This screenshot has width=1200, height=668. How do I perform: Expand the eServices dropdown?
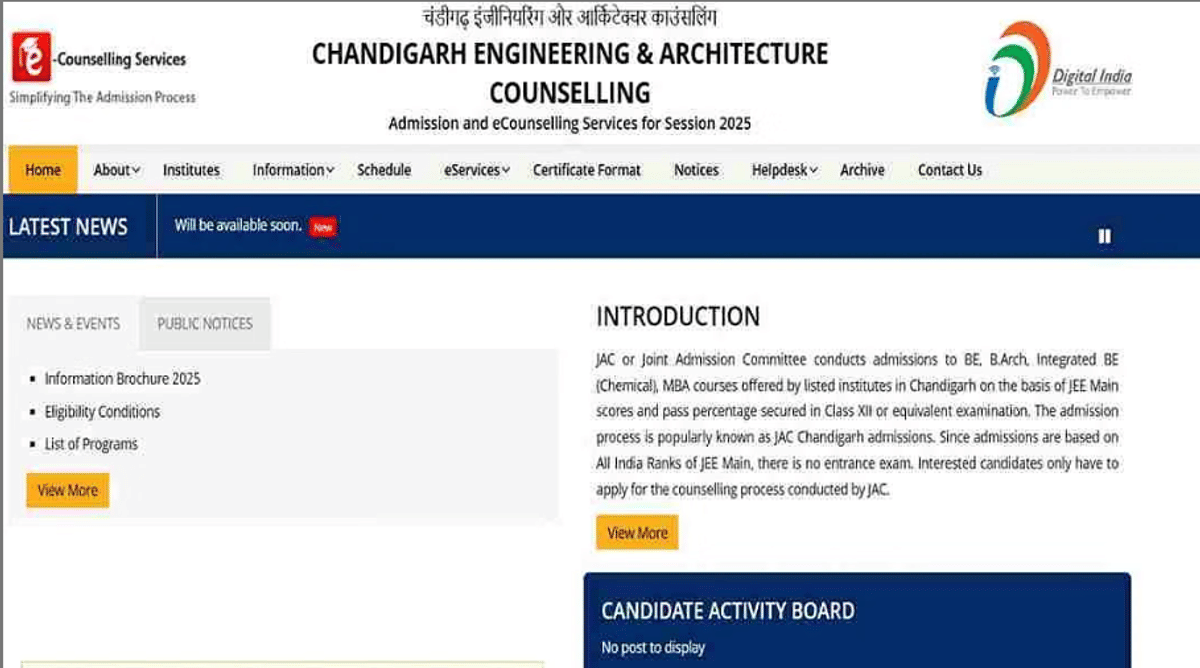click(x=475, y=170)
